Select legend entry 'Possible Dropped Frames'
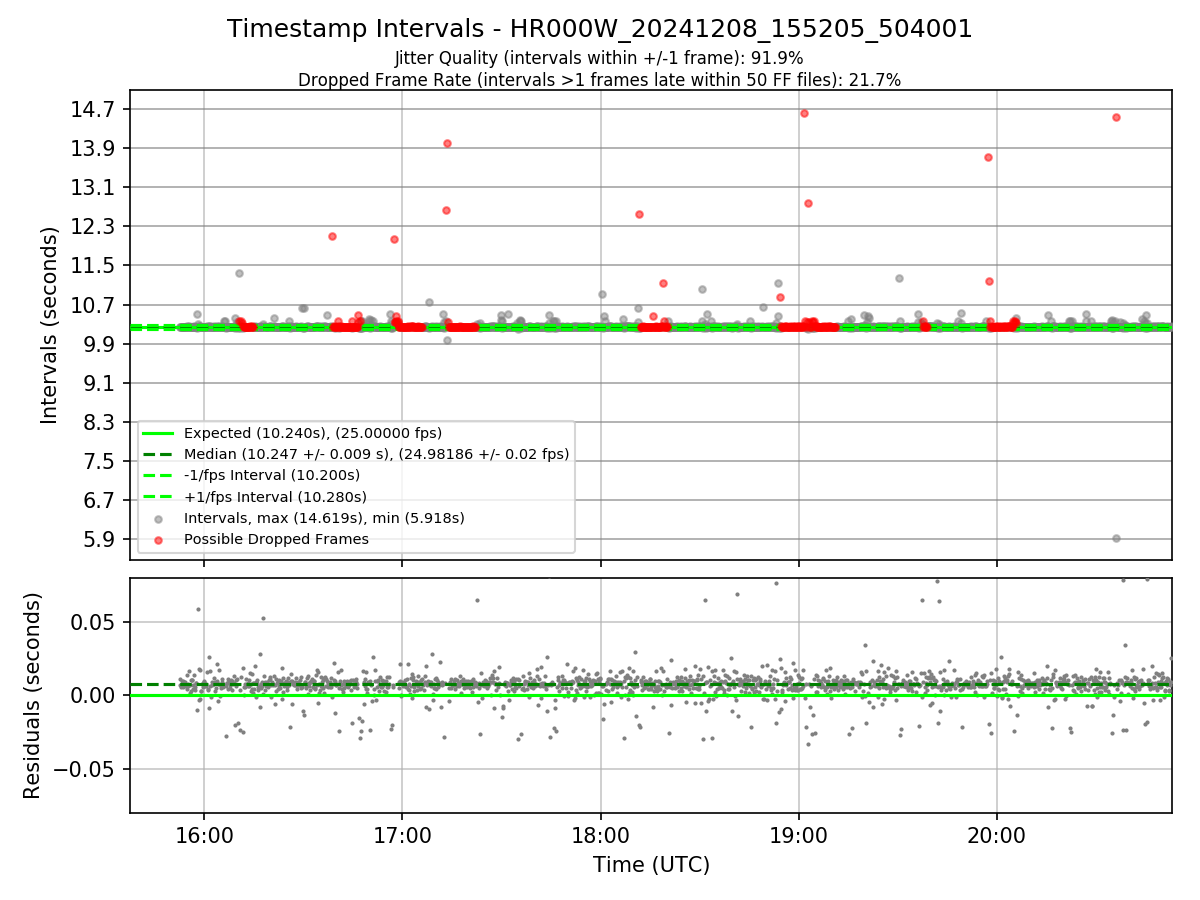The width and height of the screenshot is (1200, 900). pyautogui.click(x=276, y=539)
